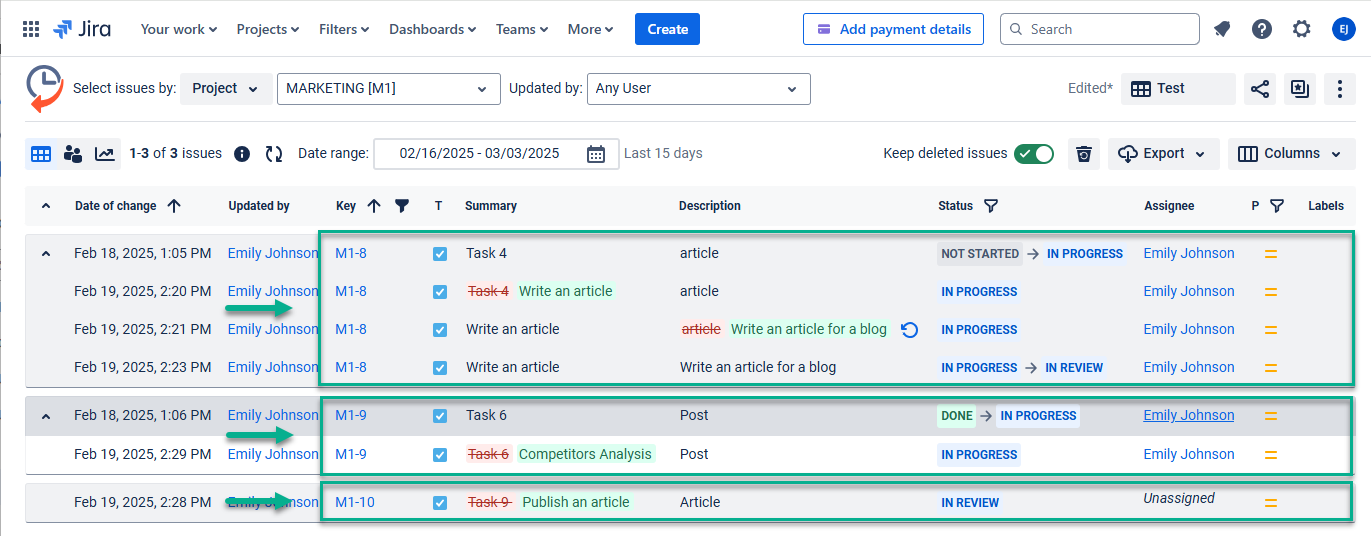Image resolution: width=1371 pixels, height=536 pixels.
Task: Click the share icon next to Test
Action: [x=1259, y=89]
